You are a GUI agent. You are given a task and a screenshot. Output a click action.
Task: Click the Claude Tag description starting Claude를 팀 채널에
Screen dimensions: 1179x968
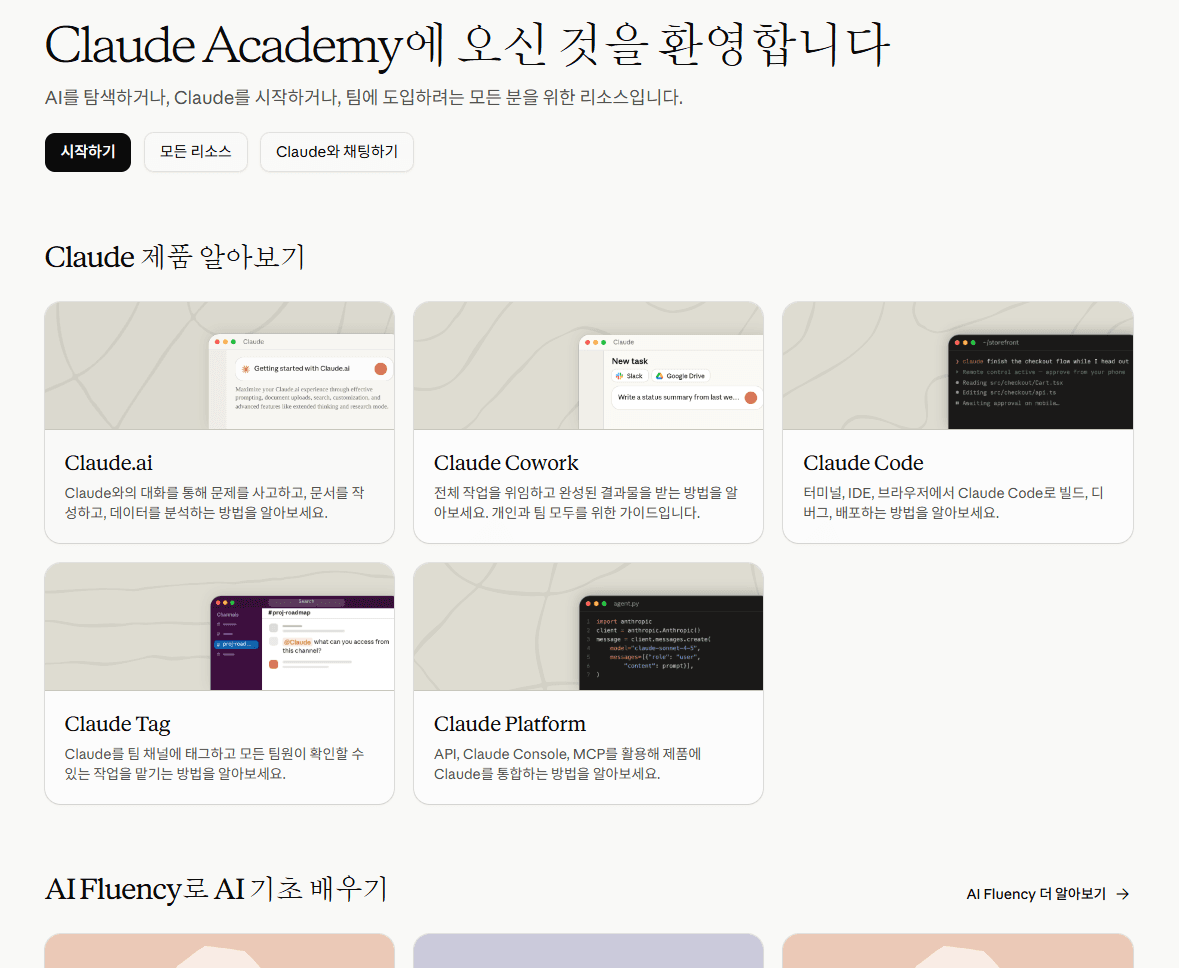point(214,763)
